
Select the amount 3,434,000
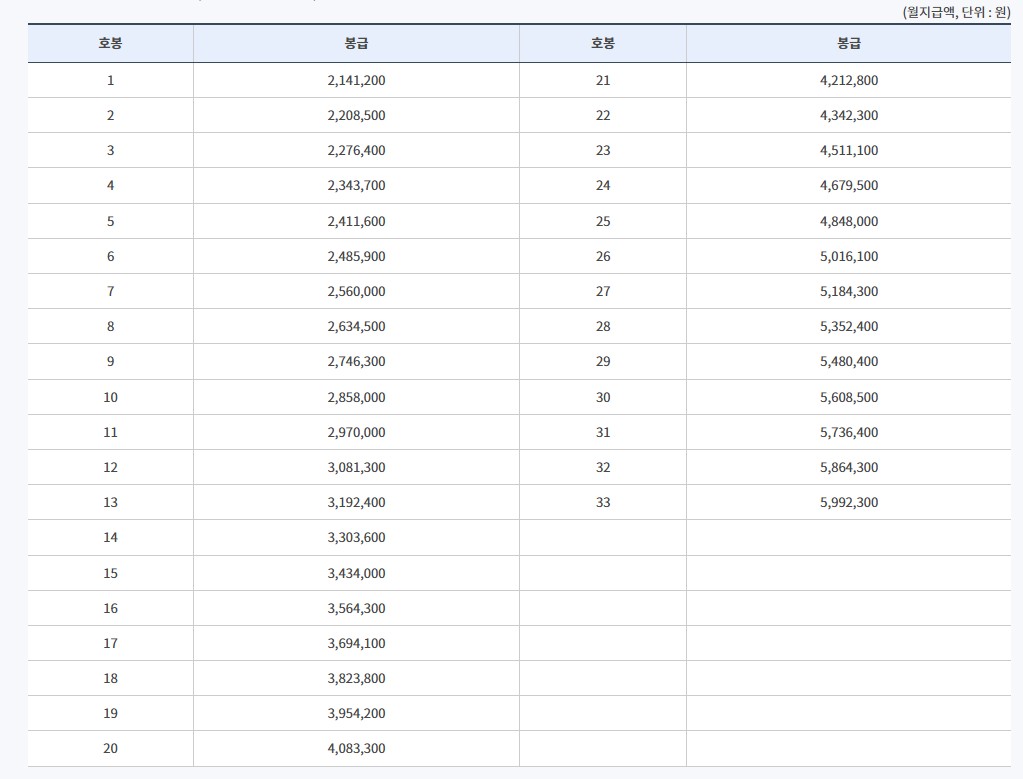pyautogui.click(x=356, y=573)
